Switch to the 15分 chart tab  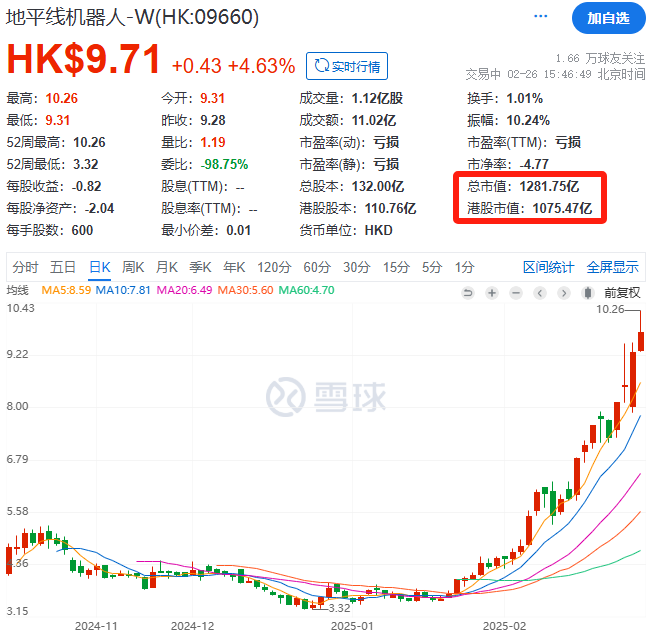pos(396,267)
